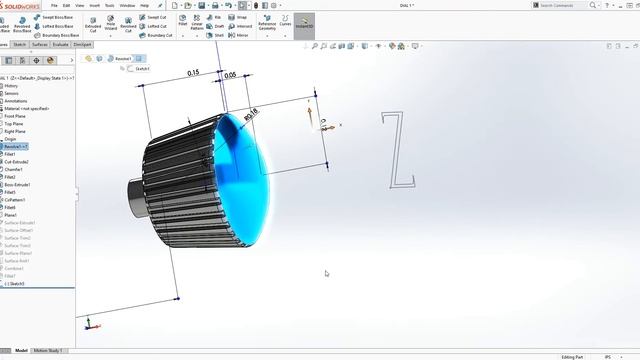Image resolution: width=640 pixels, height=360 pixels.
Task: Click the New document icon
Action: 175,6
